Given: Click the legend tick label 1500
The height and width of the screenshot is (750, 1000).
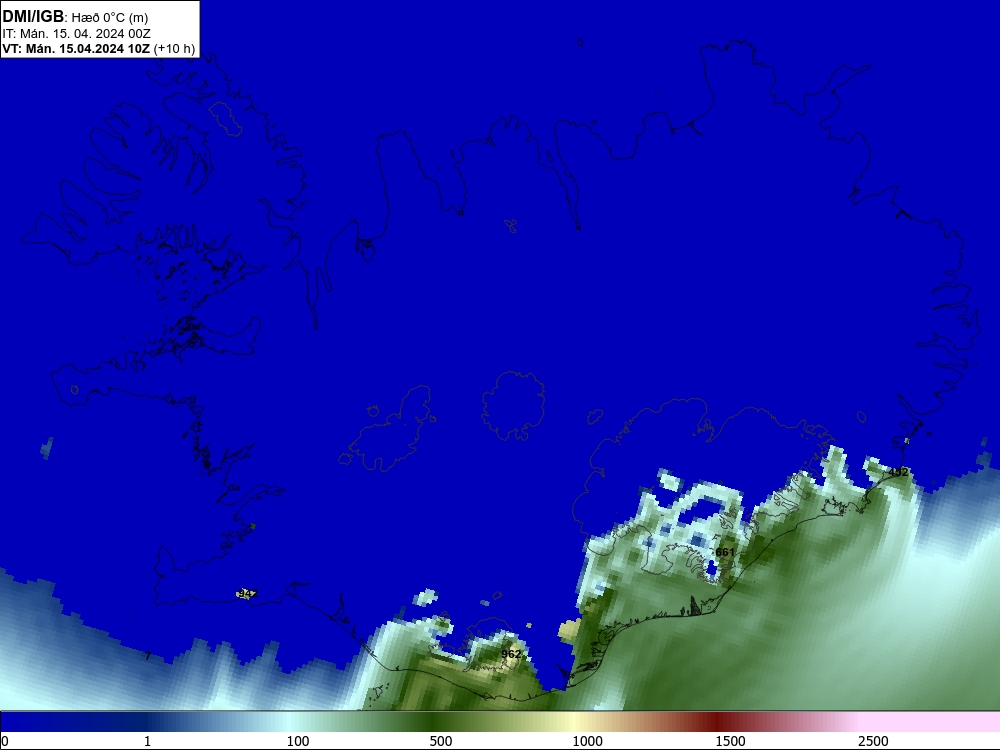Looking at the screenshot, I should point(730,741).
